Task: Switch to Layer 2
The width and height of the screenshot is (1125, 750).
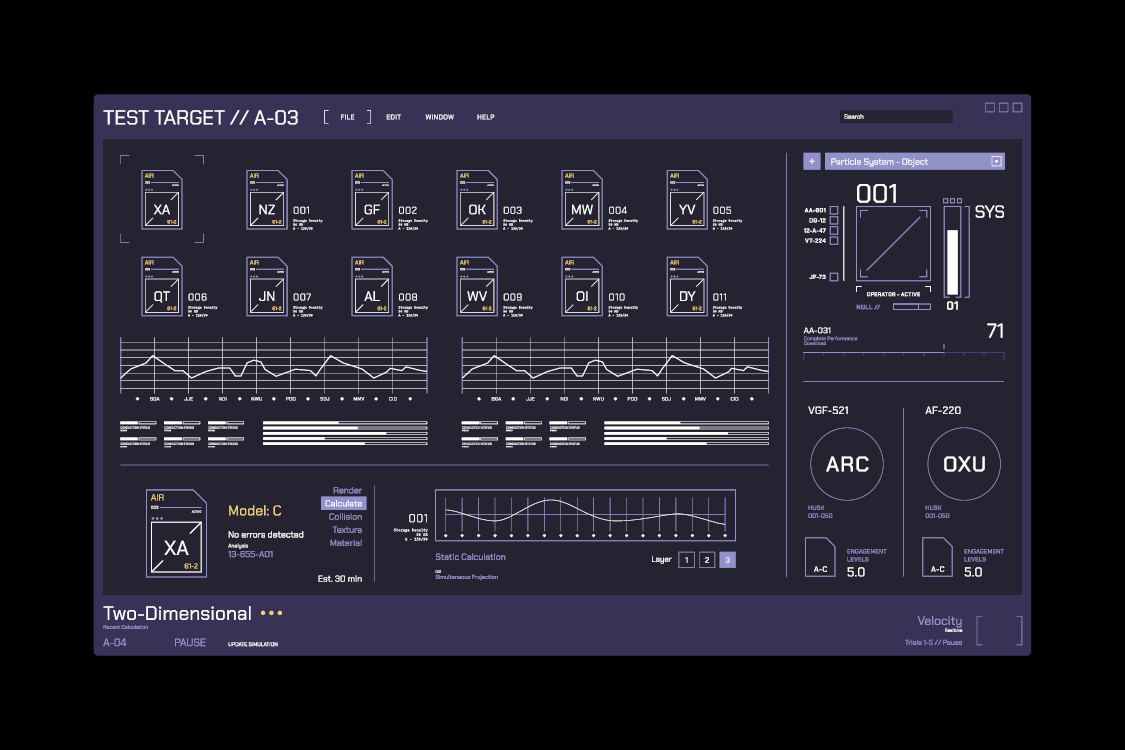Action: point(707,560)
